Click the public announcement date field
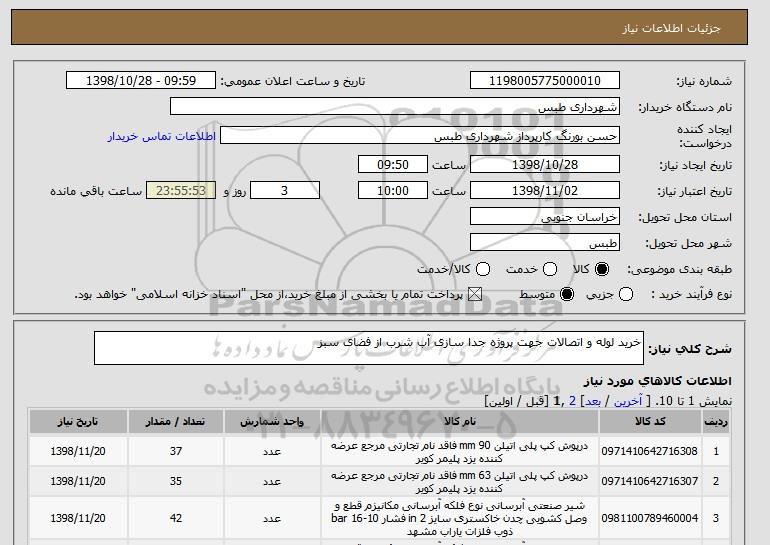The width and height of the screenshot is (770, 545). point(141,81)
